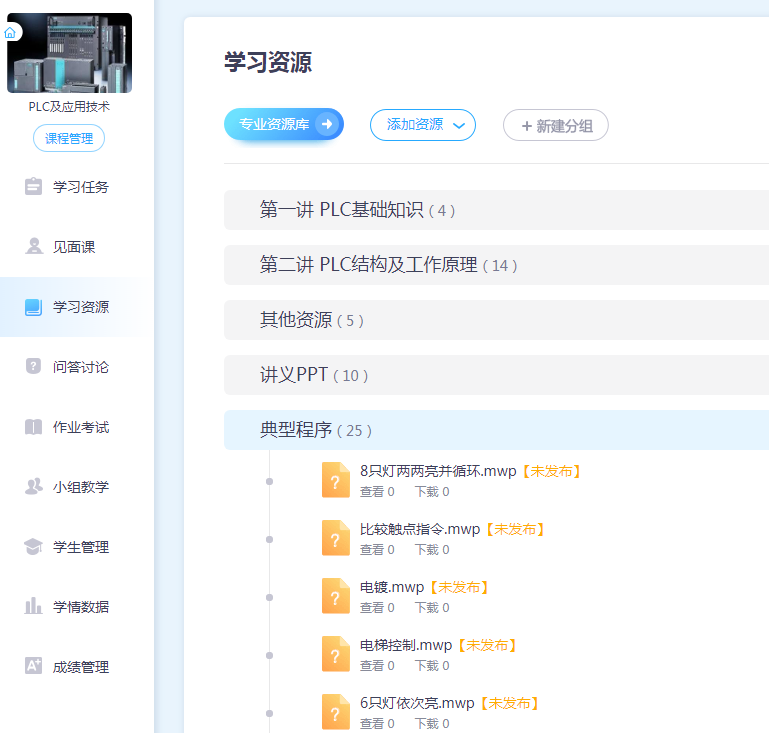Click the PLC及应用技术 course title

click(x=69, y=106)
